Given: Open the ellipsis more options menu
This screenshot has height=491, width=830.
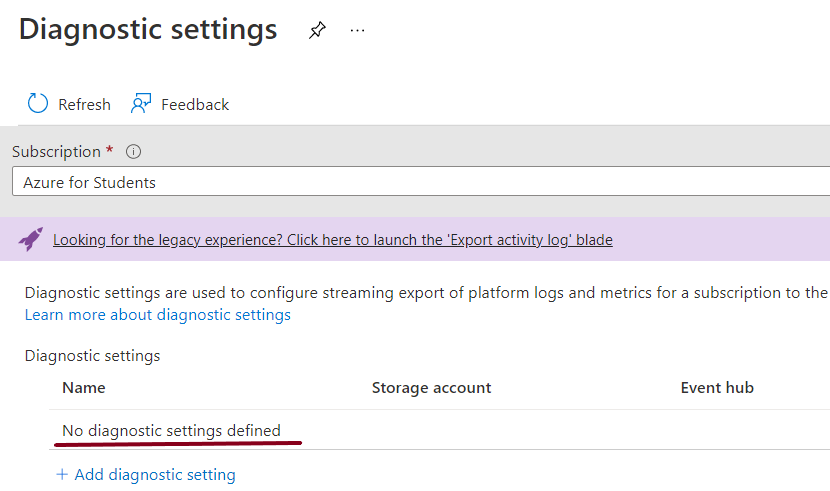Looking at the screenshot, I should coord(357,31).
